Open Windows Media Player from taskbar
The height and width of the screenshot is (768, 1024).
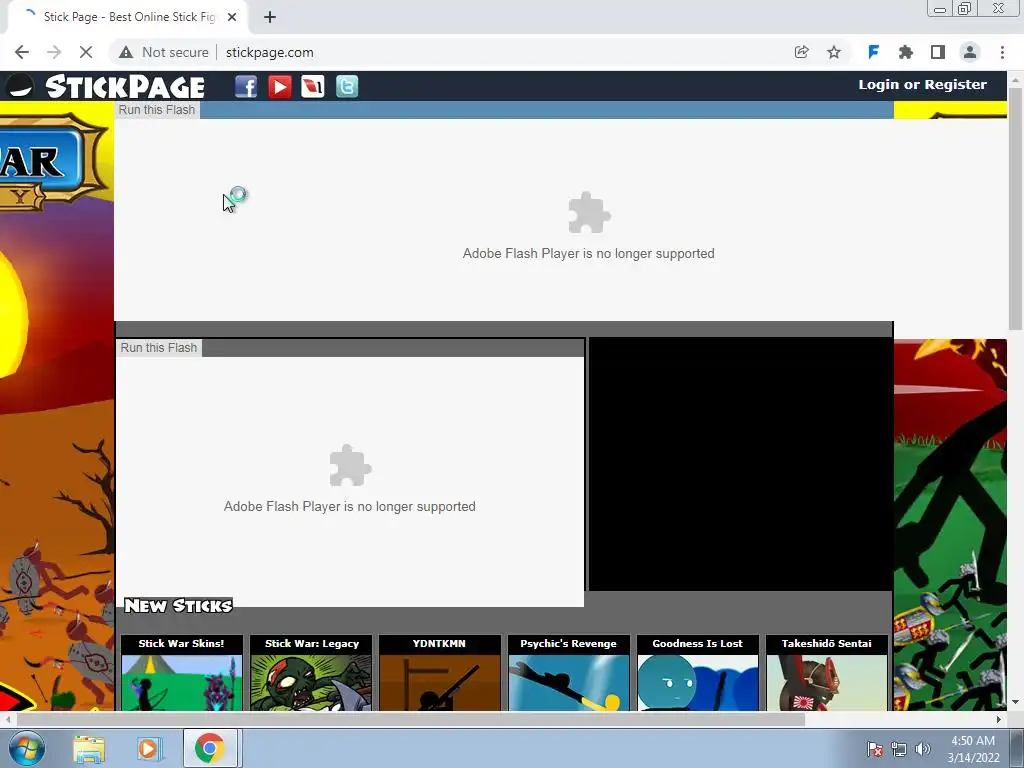pos(148,749)
